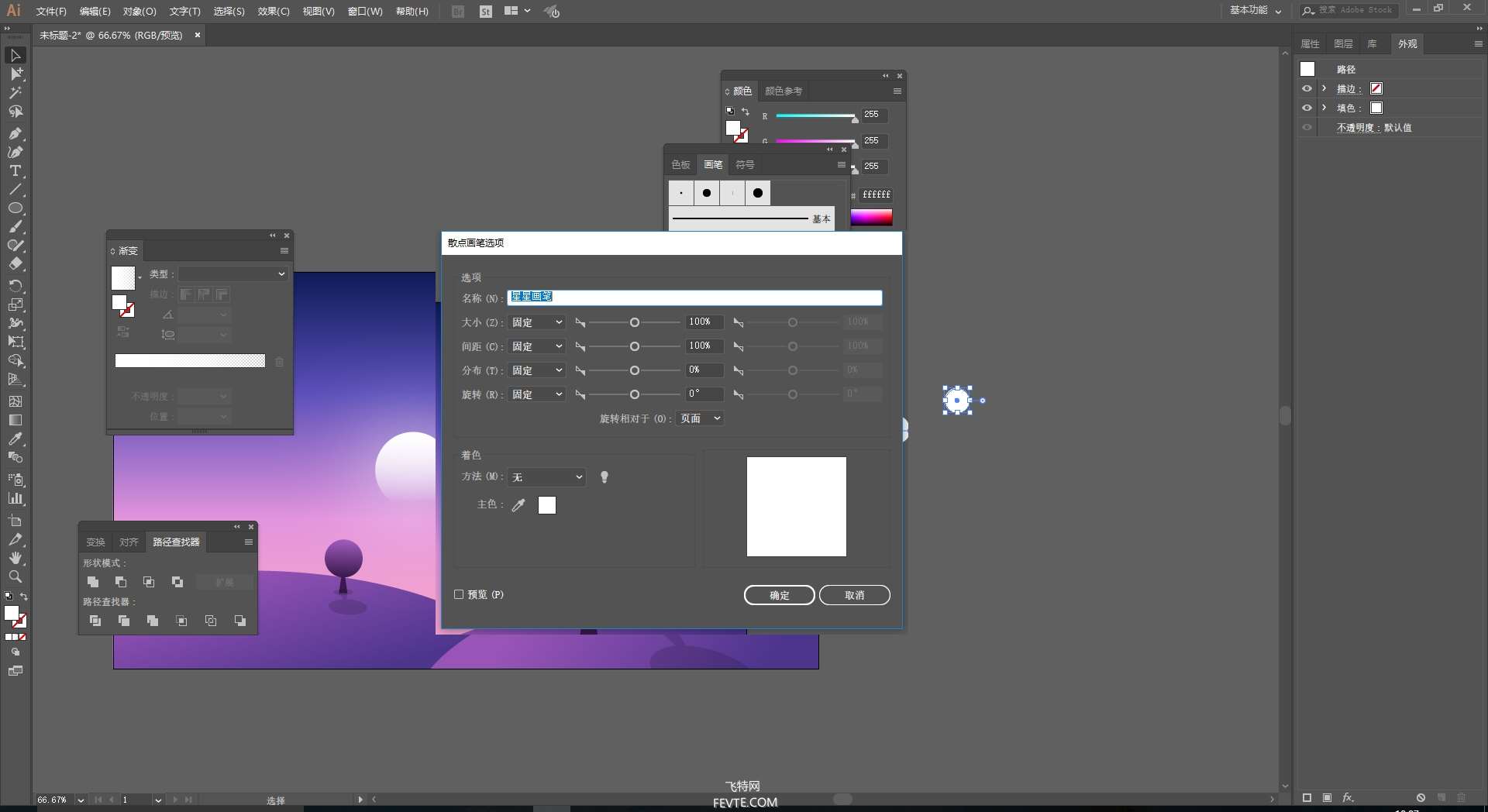Click the Cancel button in dialog
The image size is (1488, 812).
click(x=855, y=595)
